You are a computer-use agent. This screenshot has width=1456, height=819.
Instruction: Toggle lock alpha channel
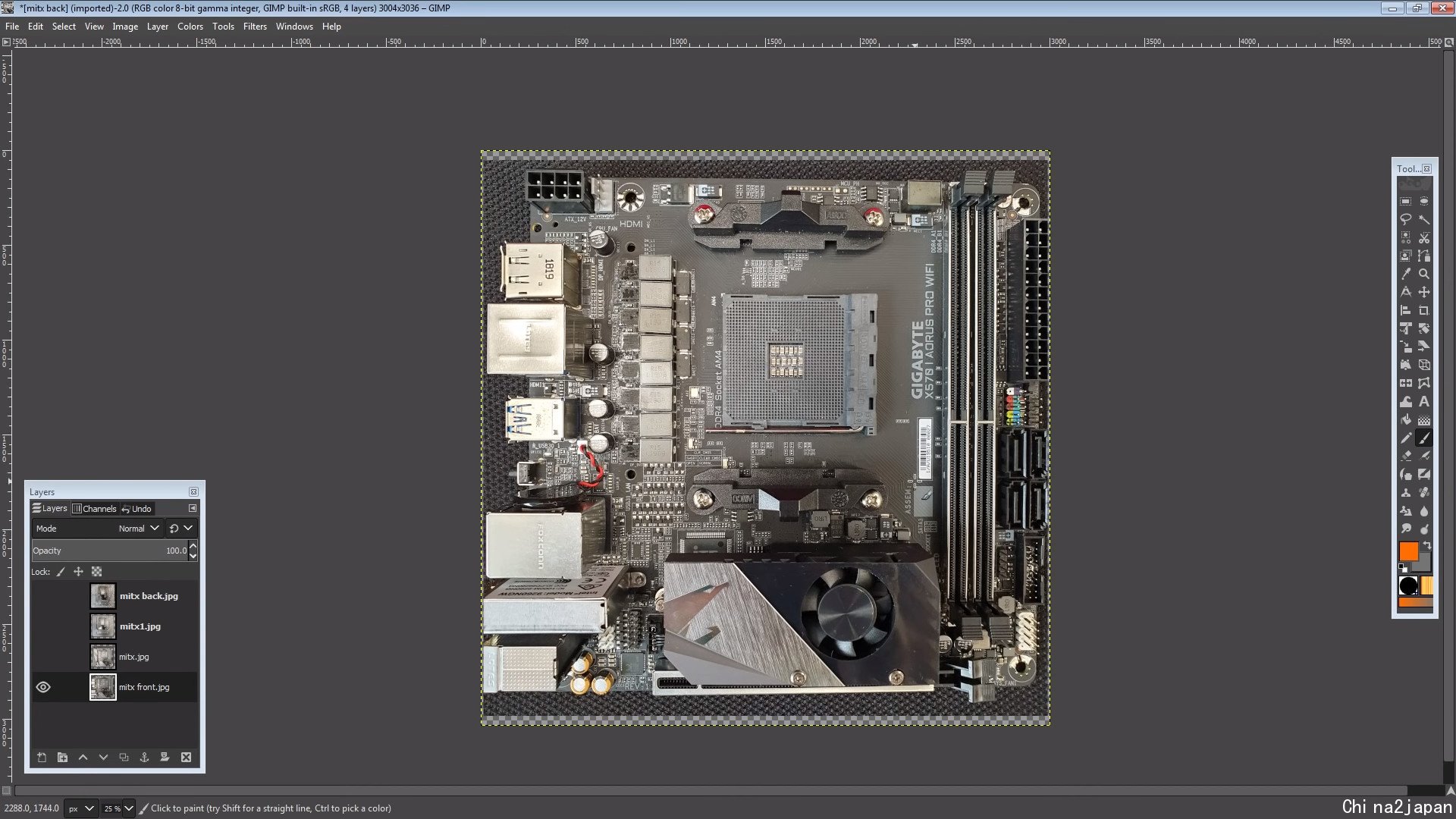tap(96, 572)
